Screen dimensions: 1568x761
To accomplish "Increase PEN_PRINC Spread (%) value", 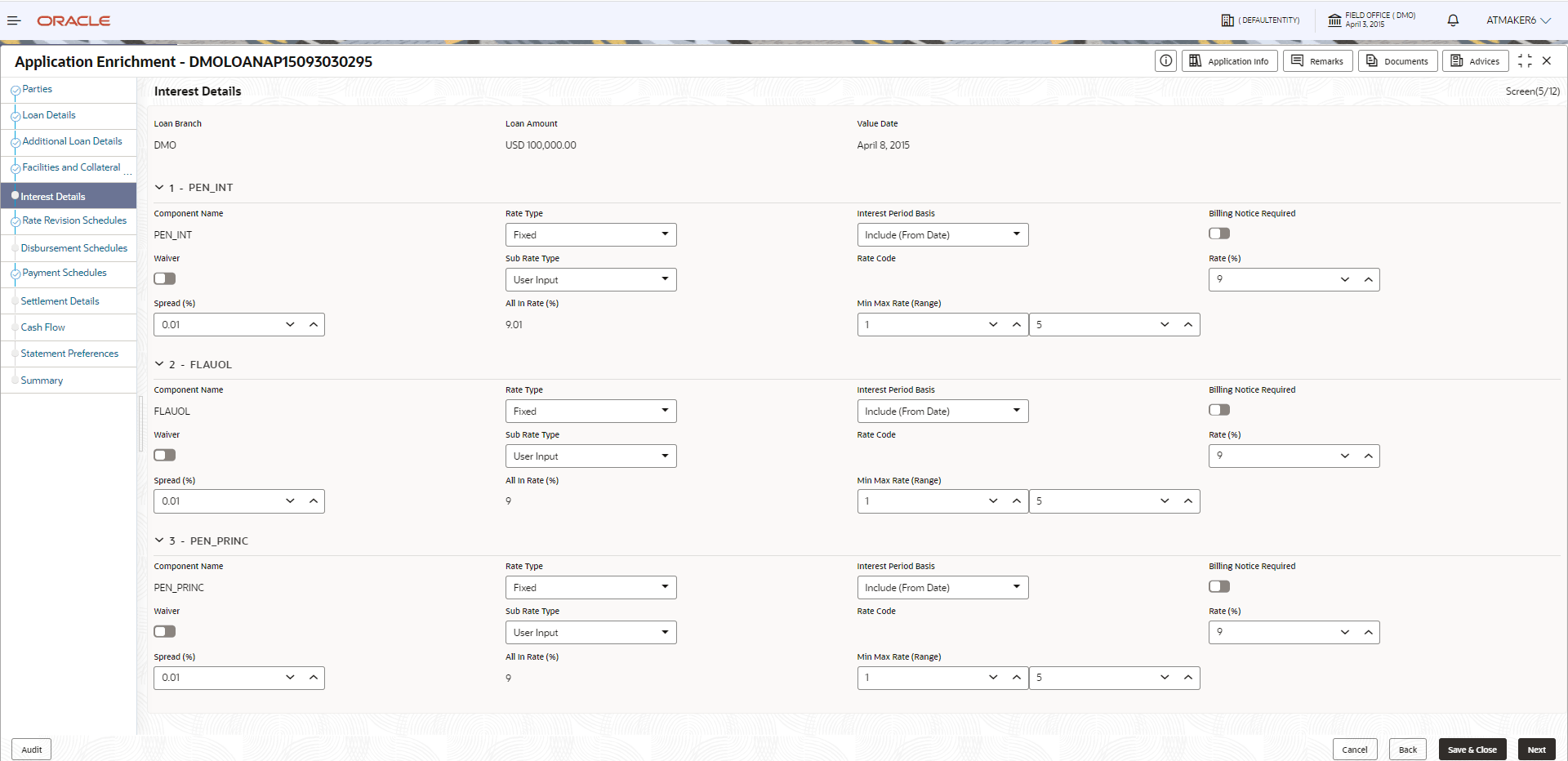I will pyautogui.click(x=313, y=677).
